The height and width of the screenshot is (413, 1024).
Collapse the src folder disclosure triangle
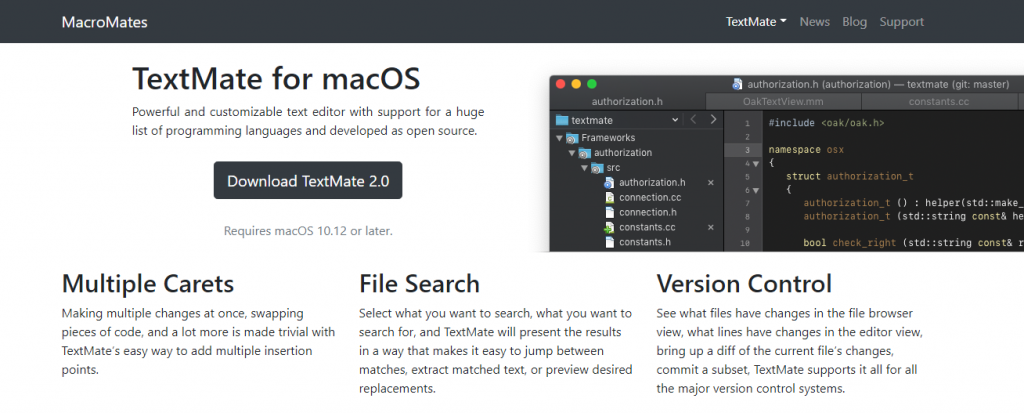pyautogui.click(x=584, y=168)
